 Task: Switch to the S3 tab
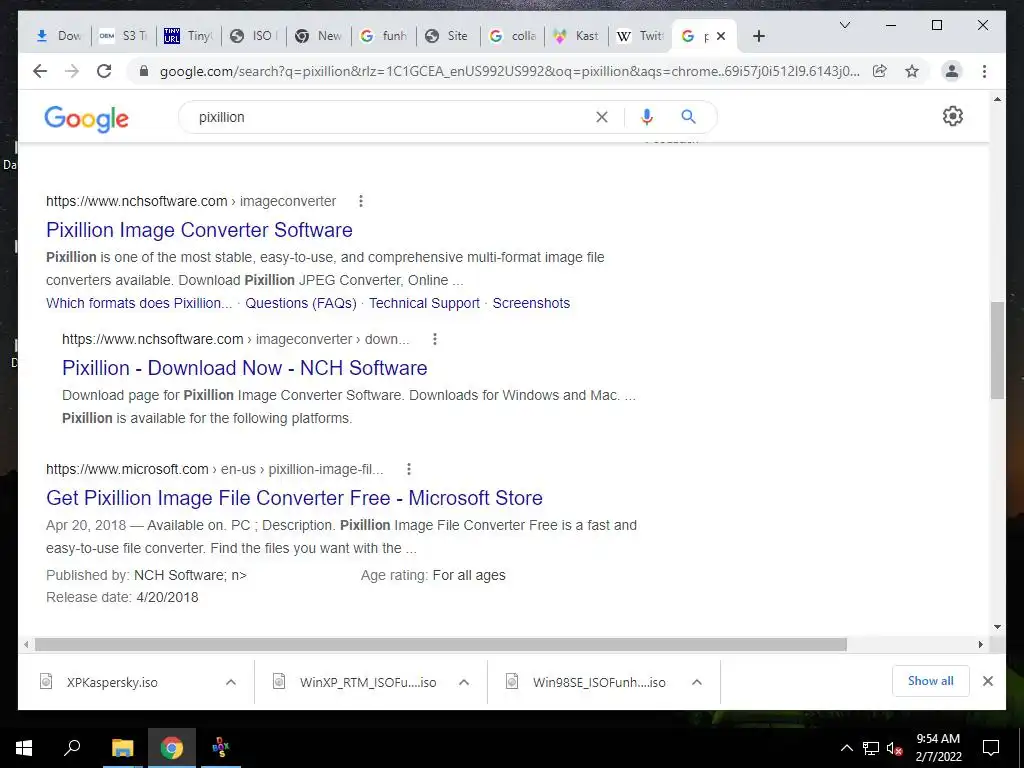[x=123, y=36]
